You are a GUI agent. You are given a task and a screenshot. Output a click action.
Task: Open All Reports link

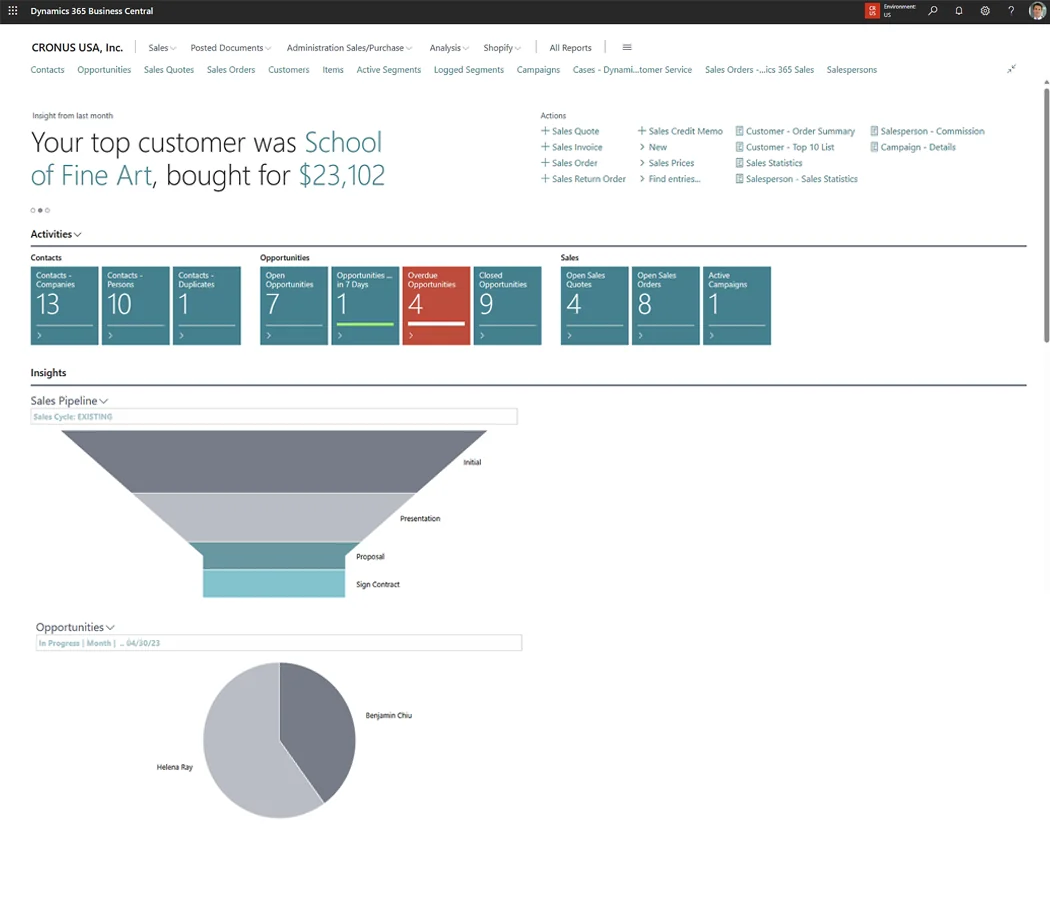point(571,48)
